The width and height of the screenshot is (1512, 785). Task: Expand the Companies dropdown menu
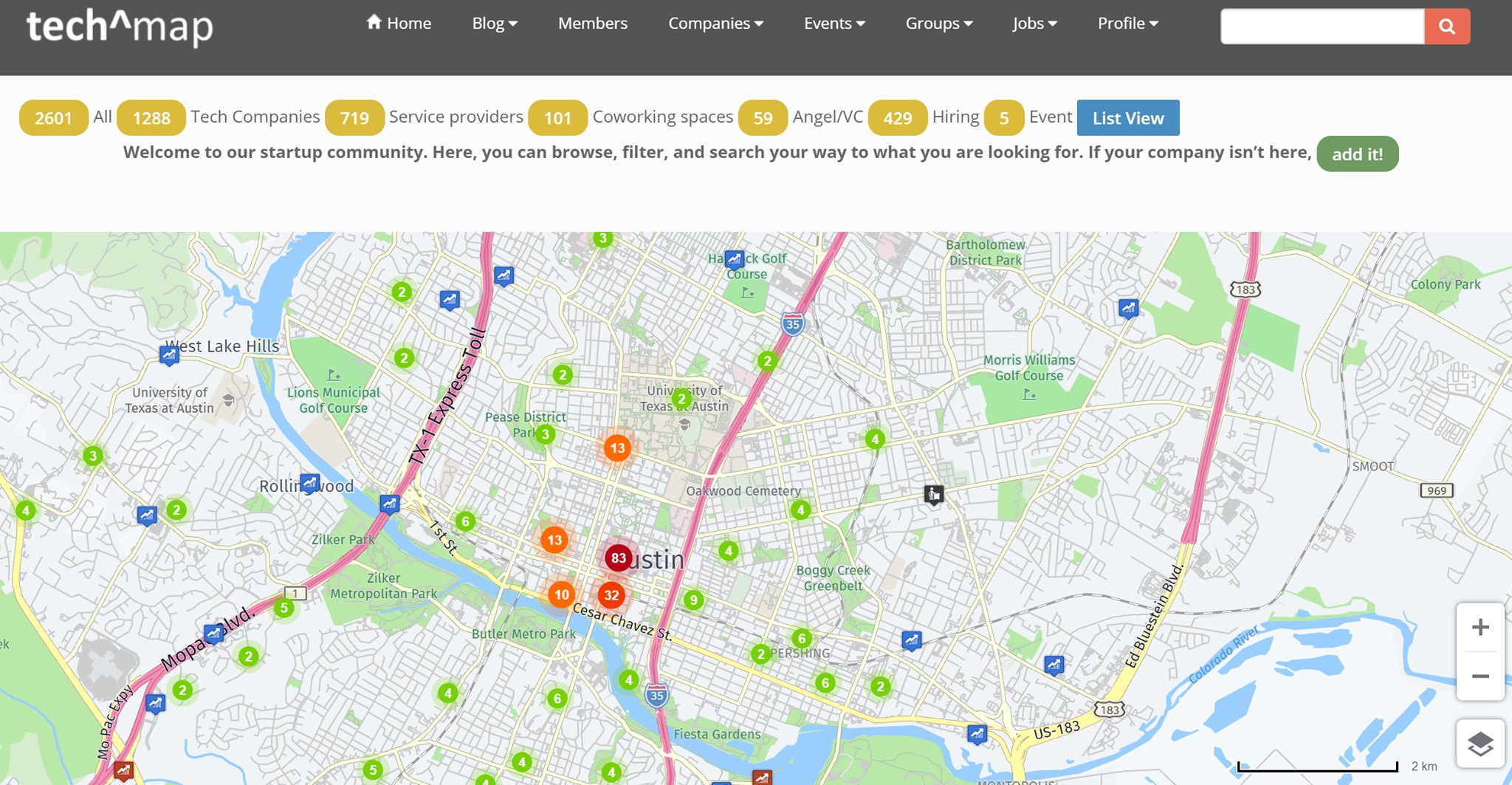pyautogui.click(x=715, y=23)
